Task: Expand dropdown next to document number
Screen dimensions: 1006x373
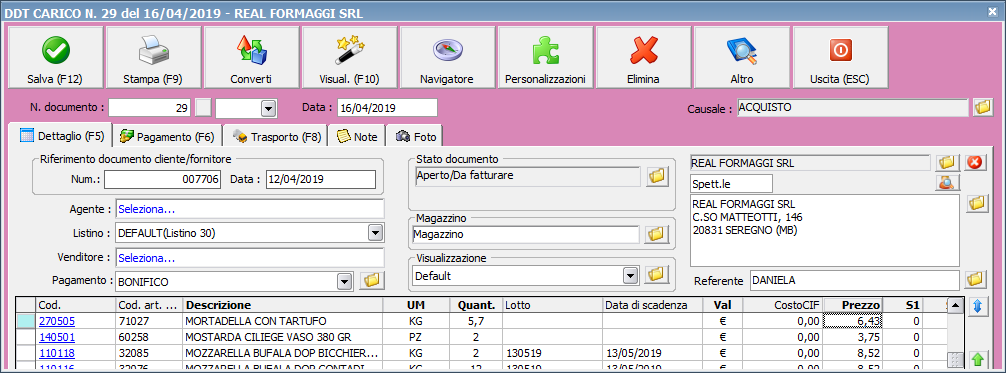Action: pyautogui.click(x=268, y=108)
